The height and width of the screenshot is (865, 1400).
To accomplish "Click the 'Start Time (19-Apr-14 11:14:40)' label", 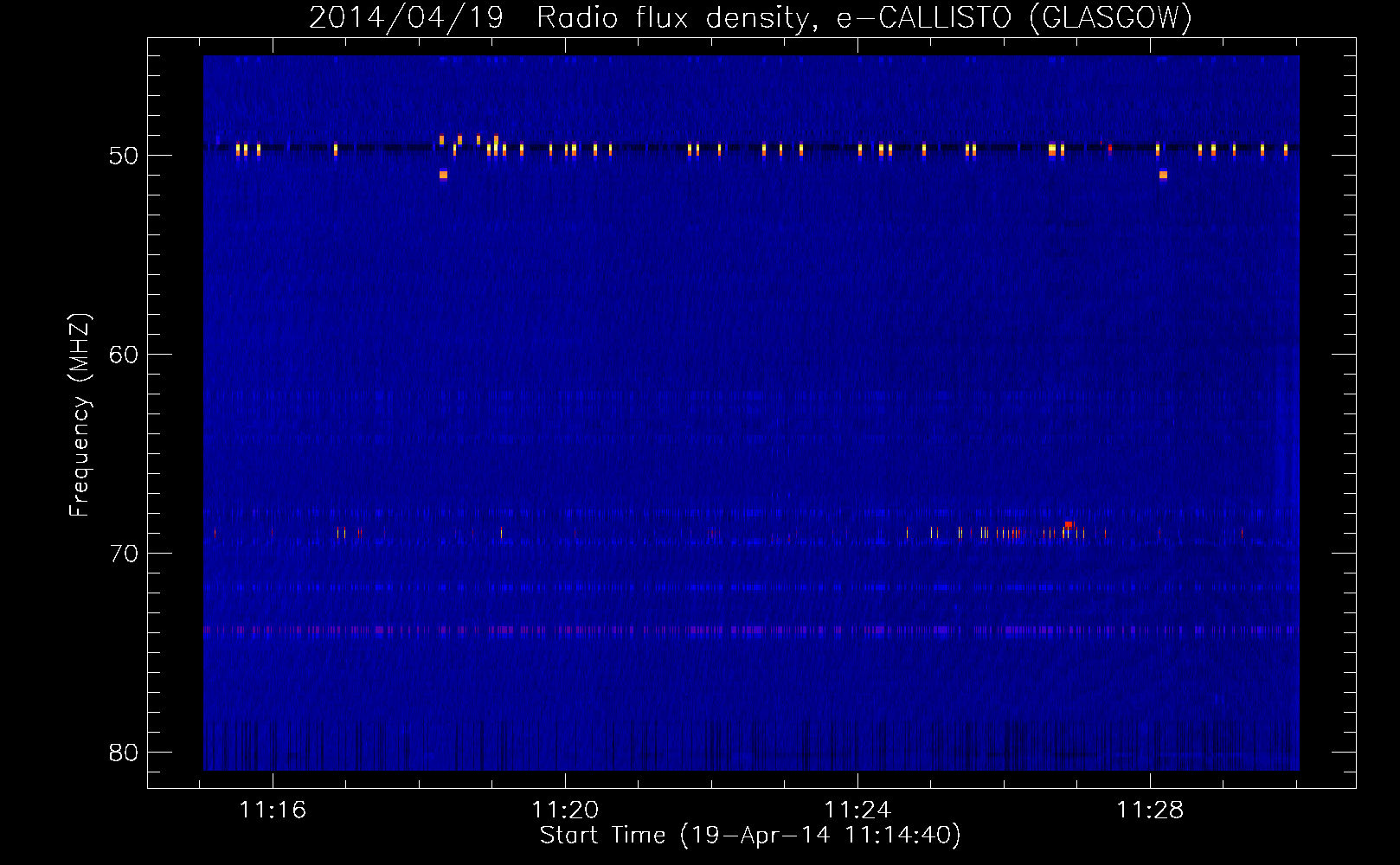I will pyautogui.click(x=750, y=836).
